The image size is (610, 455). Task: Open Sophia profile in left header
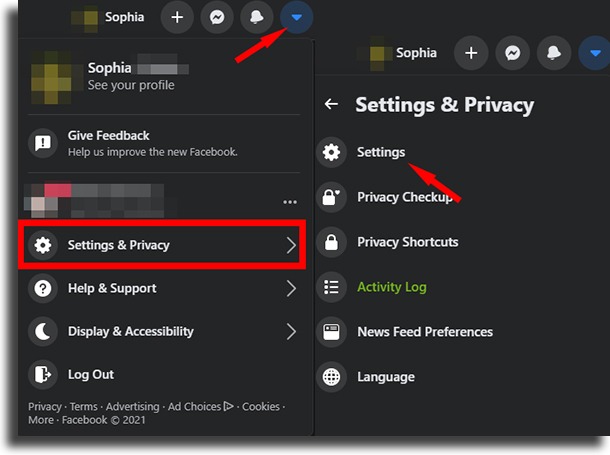point(108,17)
